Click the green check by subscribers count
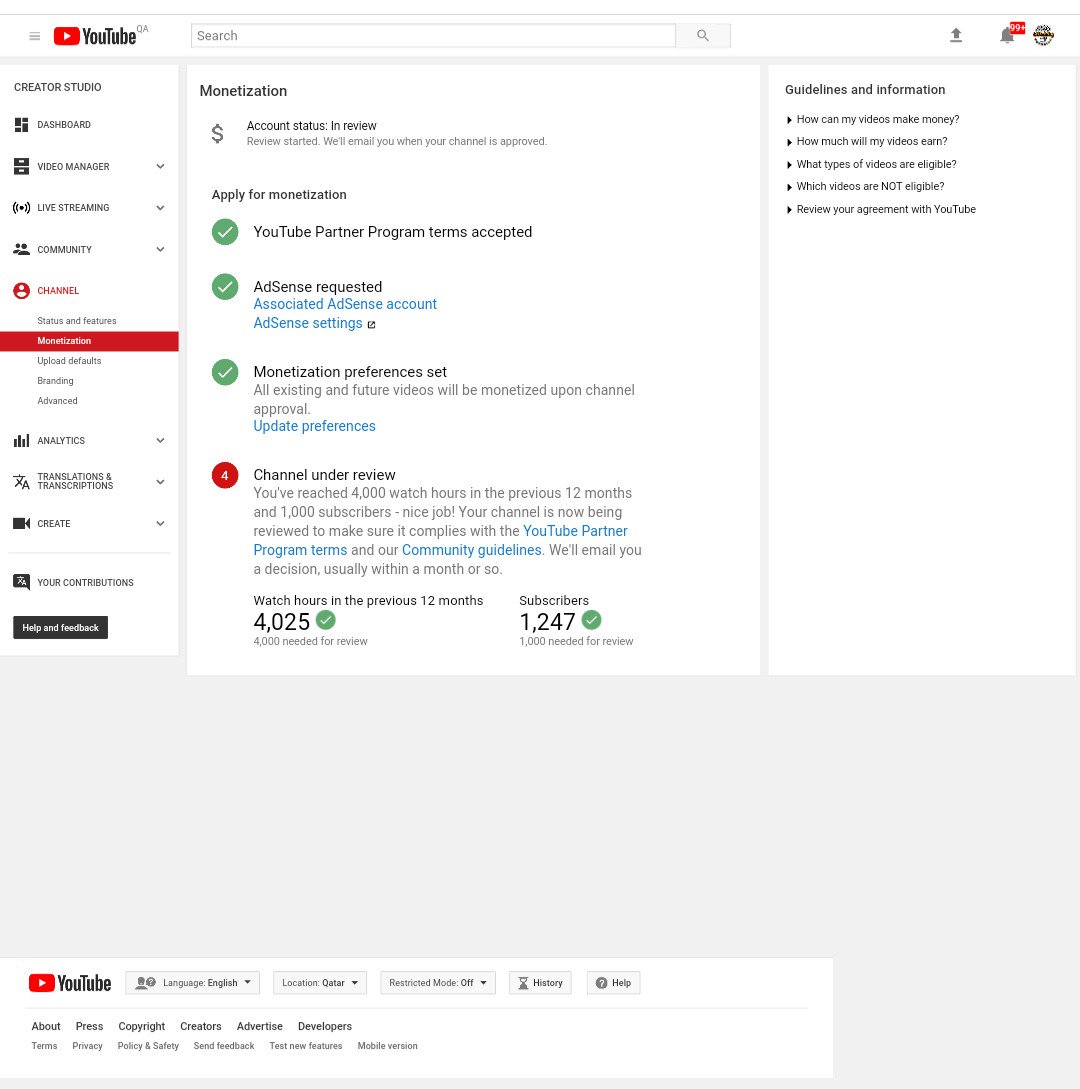Screen dimensions: 1080x1089 pos(592,620)
